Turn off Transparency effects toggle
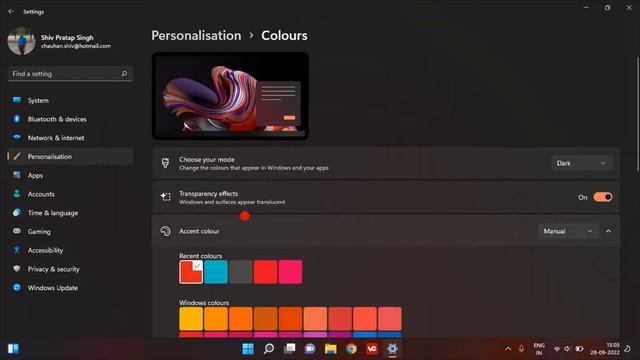This screenshot has height=360, width=640. pos(603,197)
